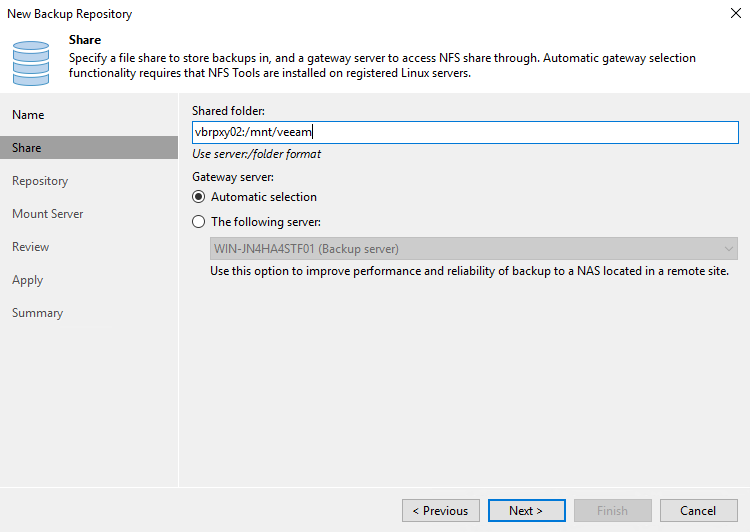Click the Finish button
This screenshot has width=750, height=532.
(x=612, y=511)
